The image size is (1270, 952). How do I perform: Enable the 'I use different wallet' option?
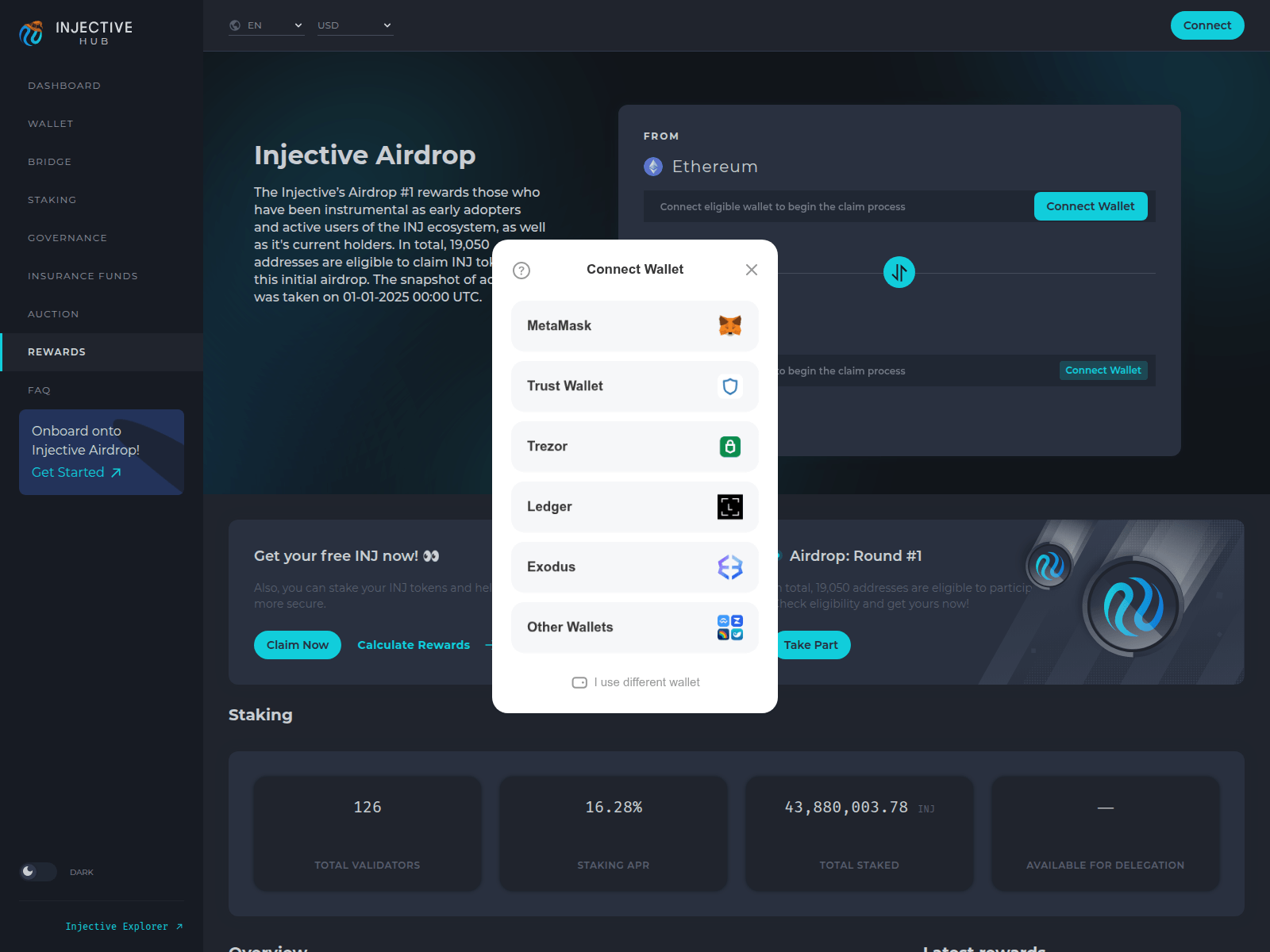coord(579,681)
